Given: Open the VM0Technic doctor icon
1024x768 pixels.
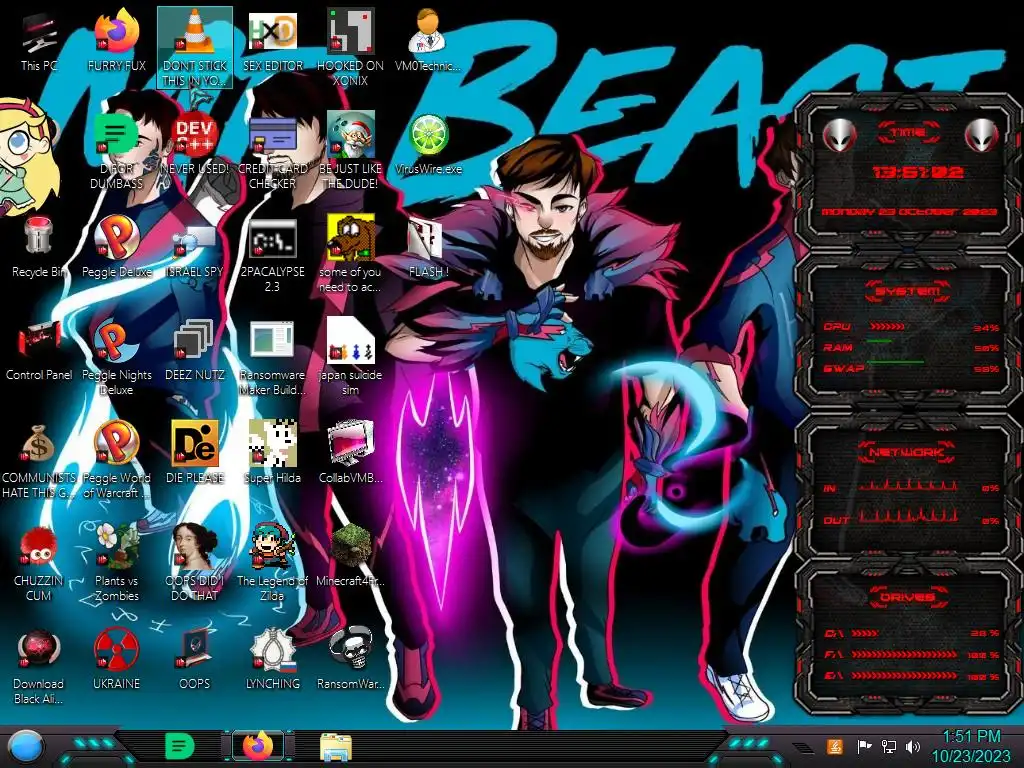Looking at the screenshot, I should click(x=428, y=42).
